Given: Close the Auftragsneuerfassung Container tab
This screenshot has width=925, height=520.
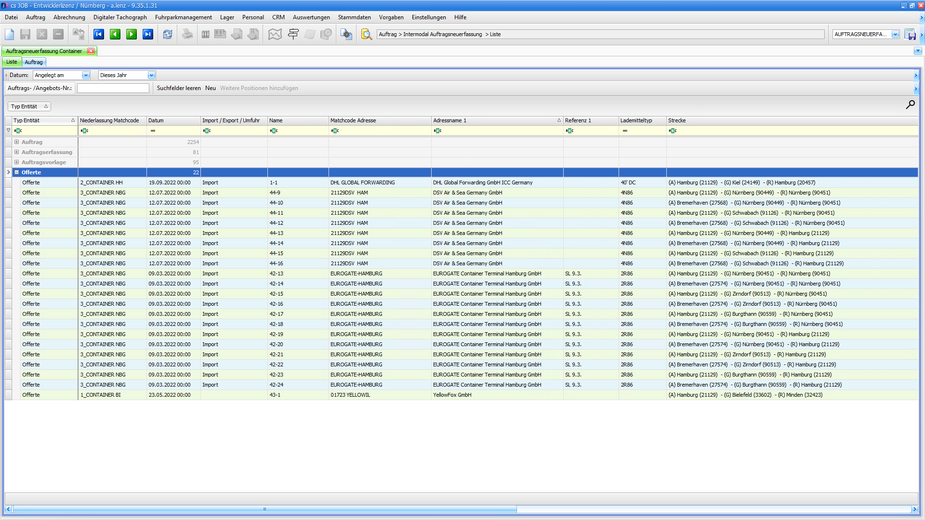Looking at the screenshot, I should [x=91, y=51].
